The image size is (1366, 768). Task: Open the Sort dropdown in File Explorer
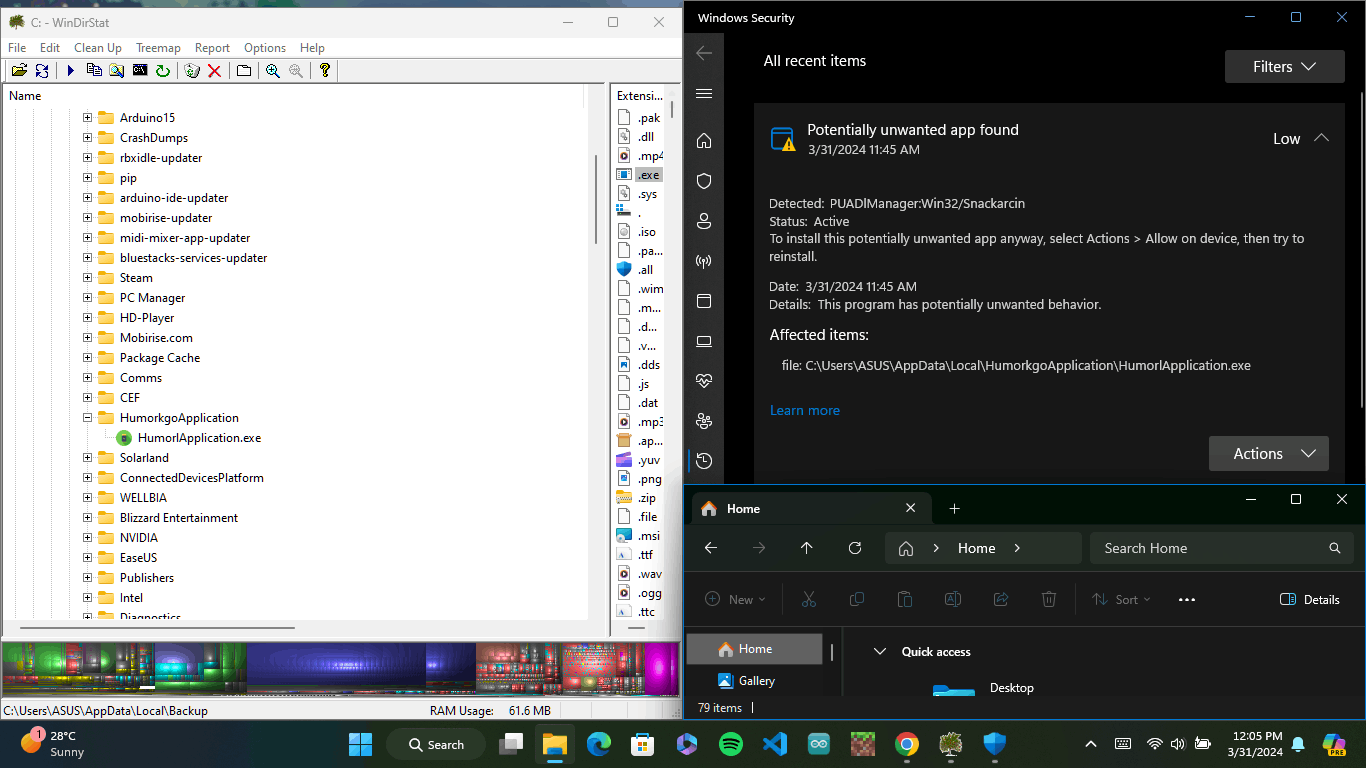tap(1120, 599)
